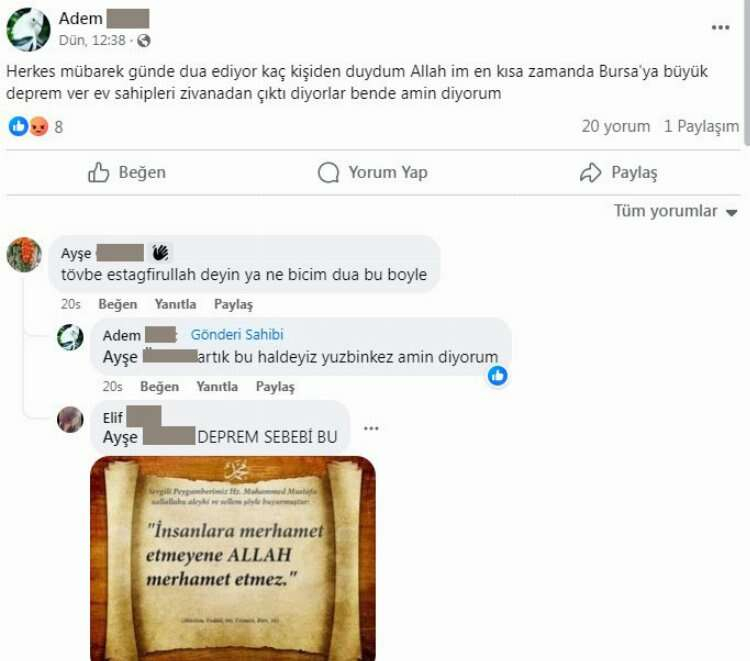This screenshot has width=750, height=661.
Task: Open like reaction icon under the post
Action: [18, 127]
